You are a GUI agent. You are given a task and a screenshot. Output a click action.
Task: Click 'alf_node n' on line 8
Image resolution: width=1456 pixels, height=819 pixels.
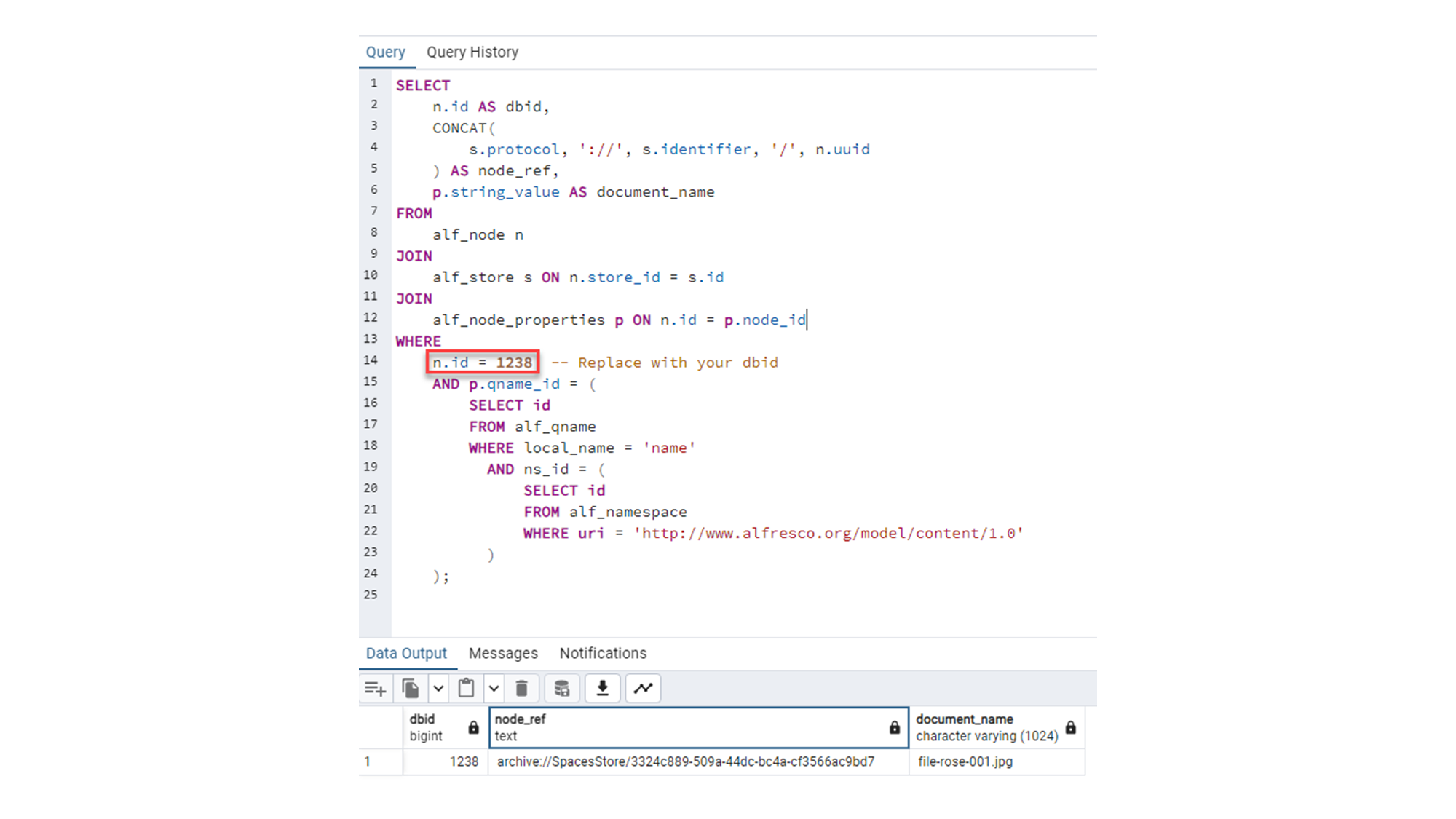[478, 234]
